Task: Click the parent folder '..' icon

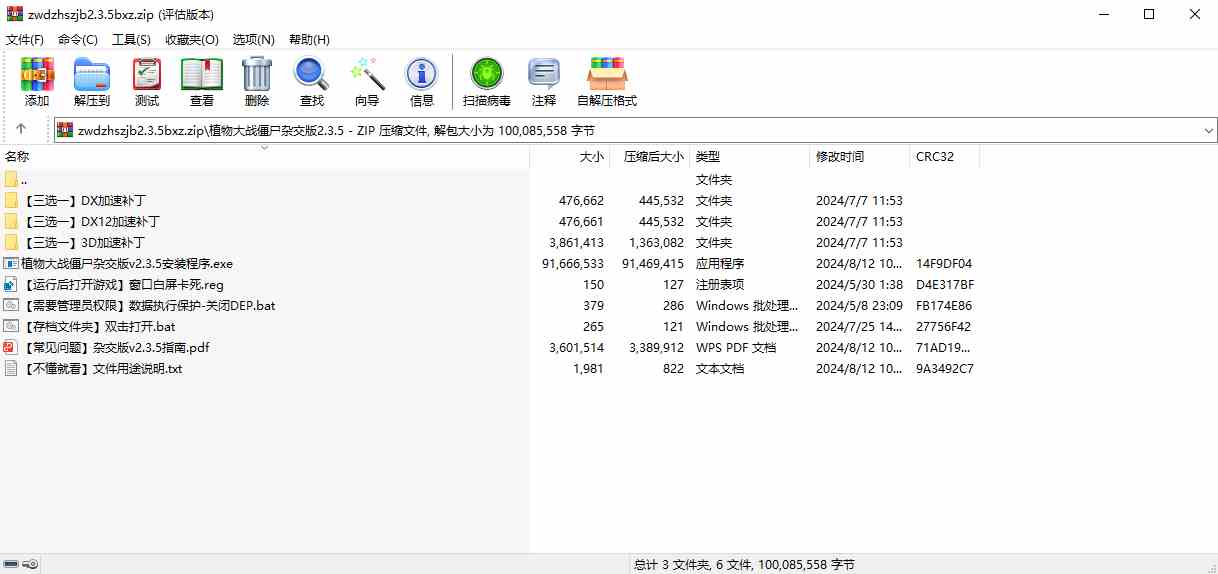Action: click(11, 180)
